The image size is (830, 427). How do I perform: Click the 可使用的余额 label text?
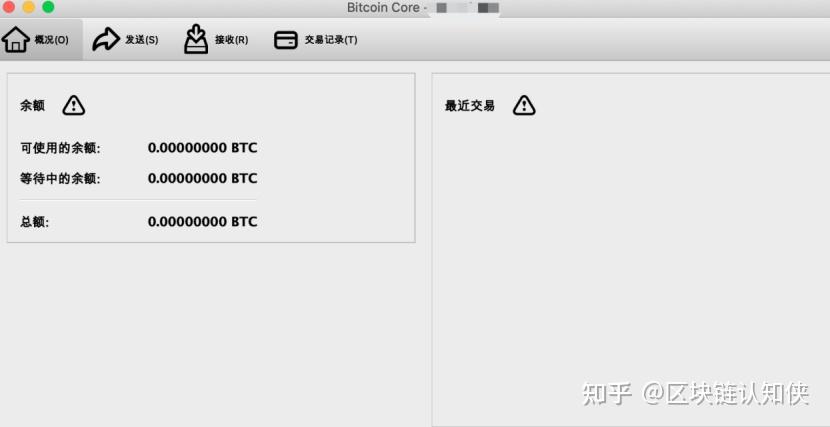[60, 148]
